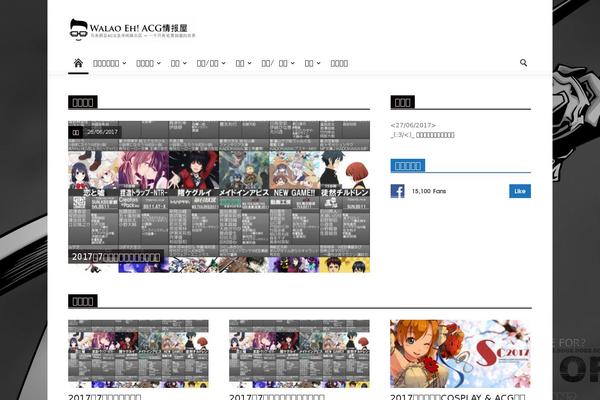Expand the second slash-separated dropdown menu
The height and width of the screenshot is (400, 600).
tap(278, 64)
